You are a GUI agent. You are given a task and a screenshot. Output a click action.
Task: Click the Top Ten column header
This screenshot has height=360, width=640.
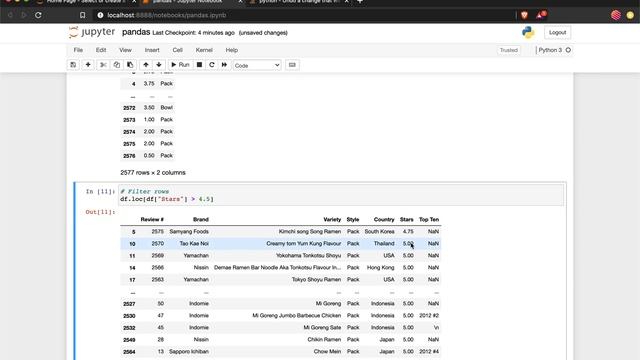click(x=429, y=219)
